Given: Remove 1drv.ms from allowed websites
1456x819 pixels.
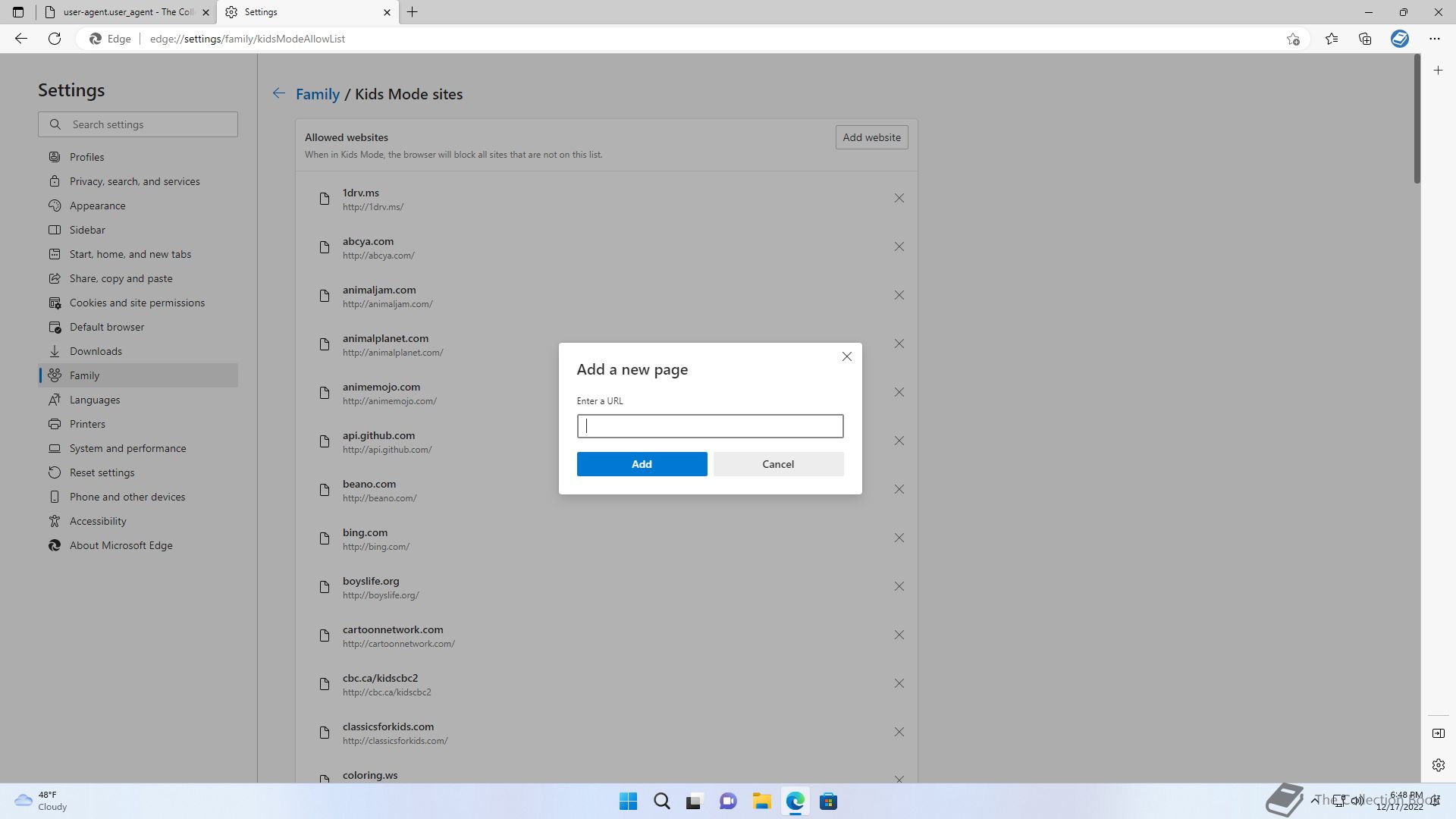Looking at the screenshot, I should coord(899,198).
